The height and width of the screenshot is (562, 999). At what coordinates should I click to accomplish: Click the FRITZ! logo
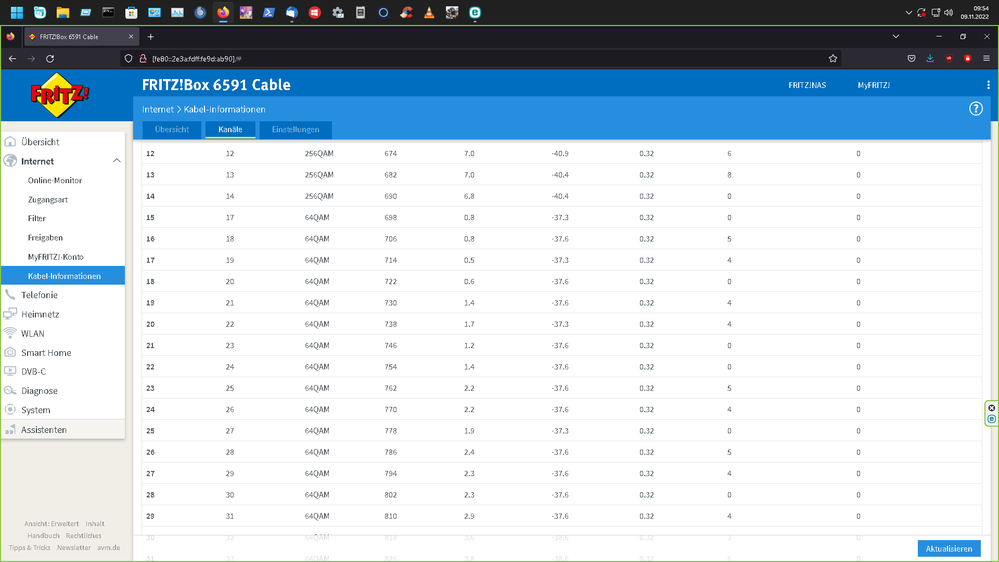click(60, 95)
